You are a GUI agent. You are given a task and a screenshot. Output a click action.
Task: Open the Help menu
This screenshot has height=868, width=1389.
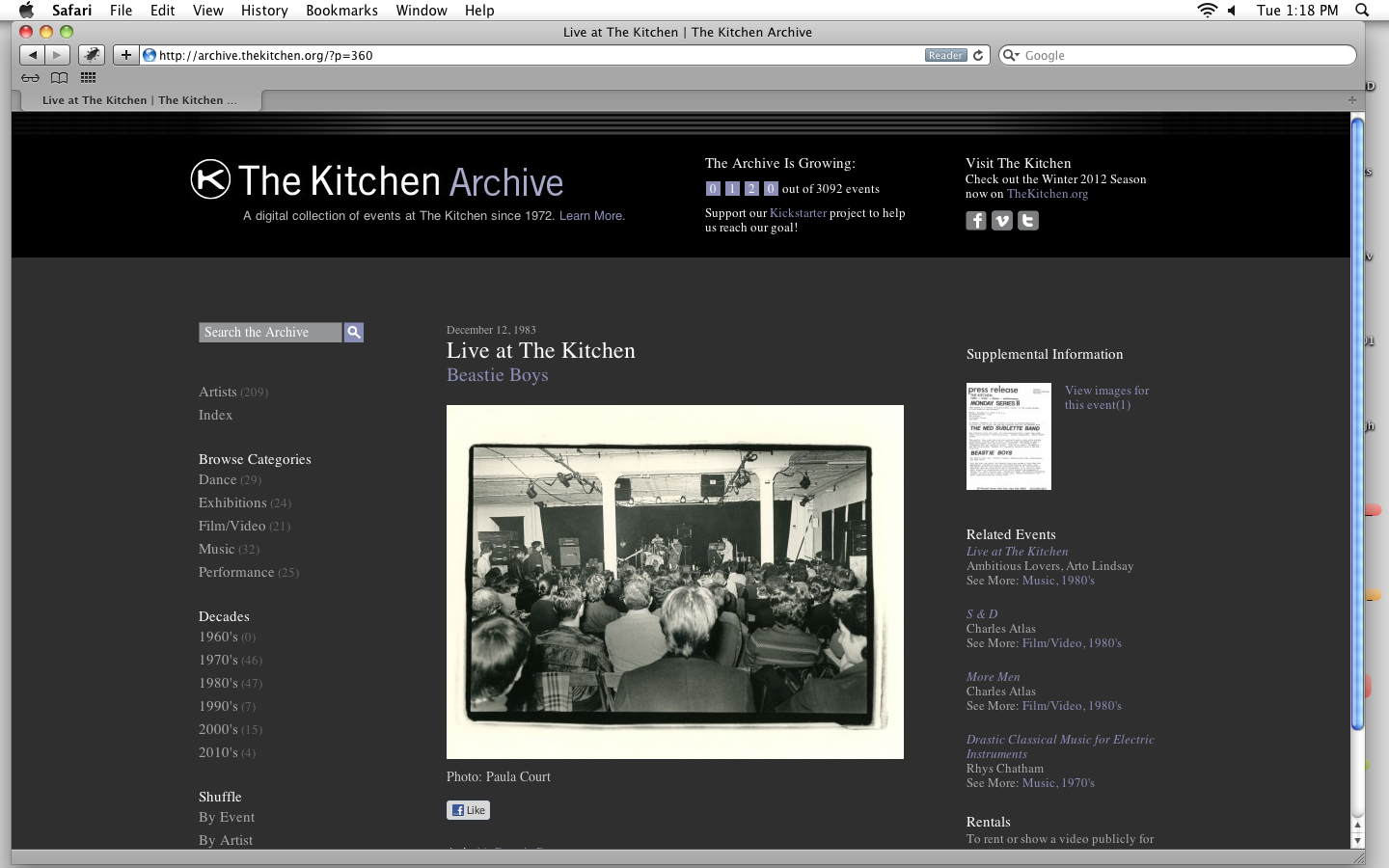(x=479, y=10)
